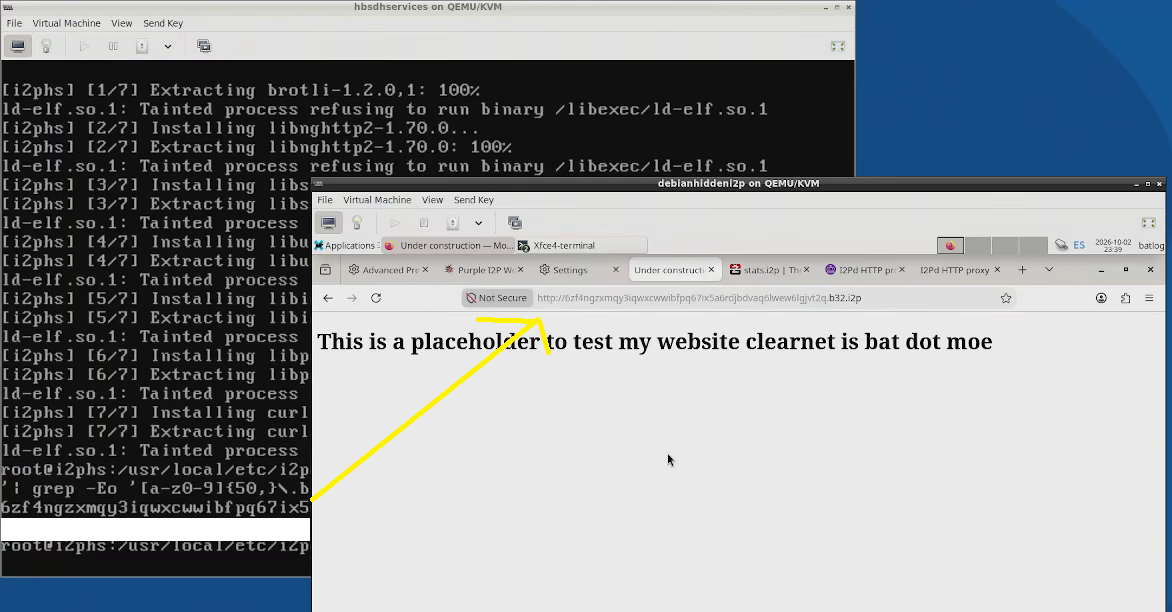Open a new Firefox tab
The image size is (1172, 612).
point(1023,270)
